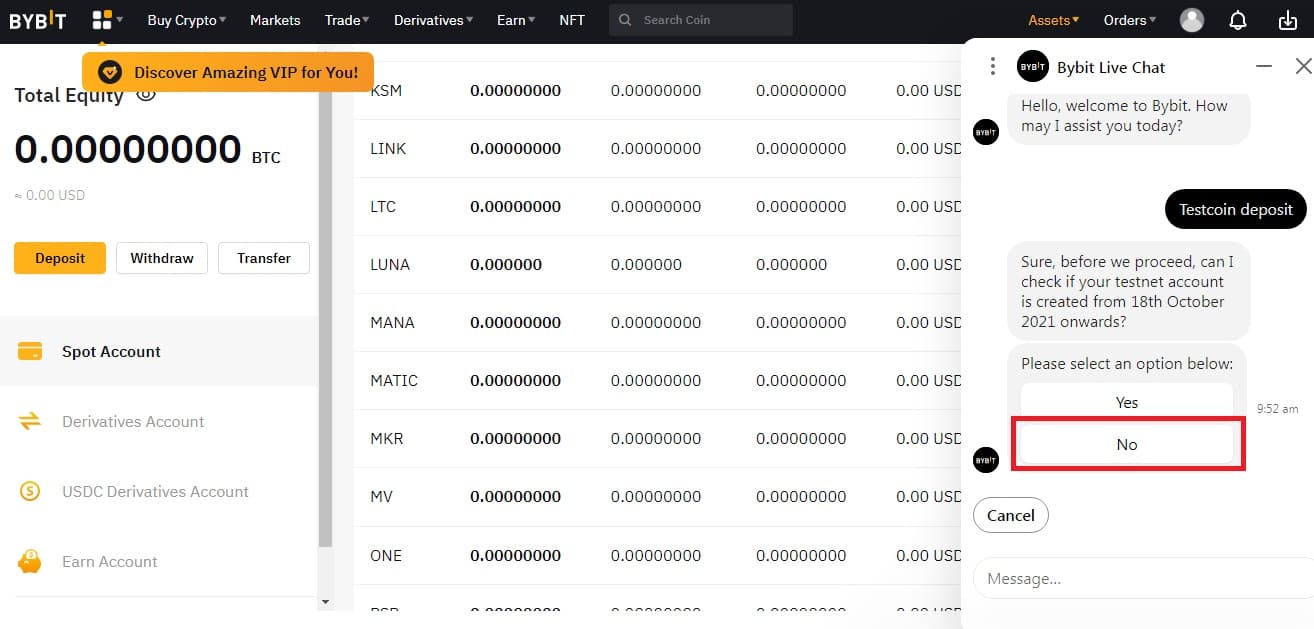This screenshot has width=1314, height=629.
Task: Click the VIP badge icon in banner
Action: [x=110, y=72]
